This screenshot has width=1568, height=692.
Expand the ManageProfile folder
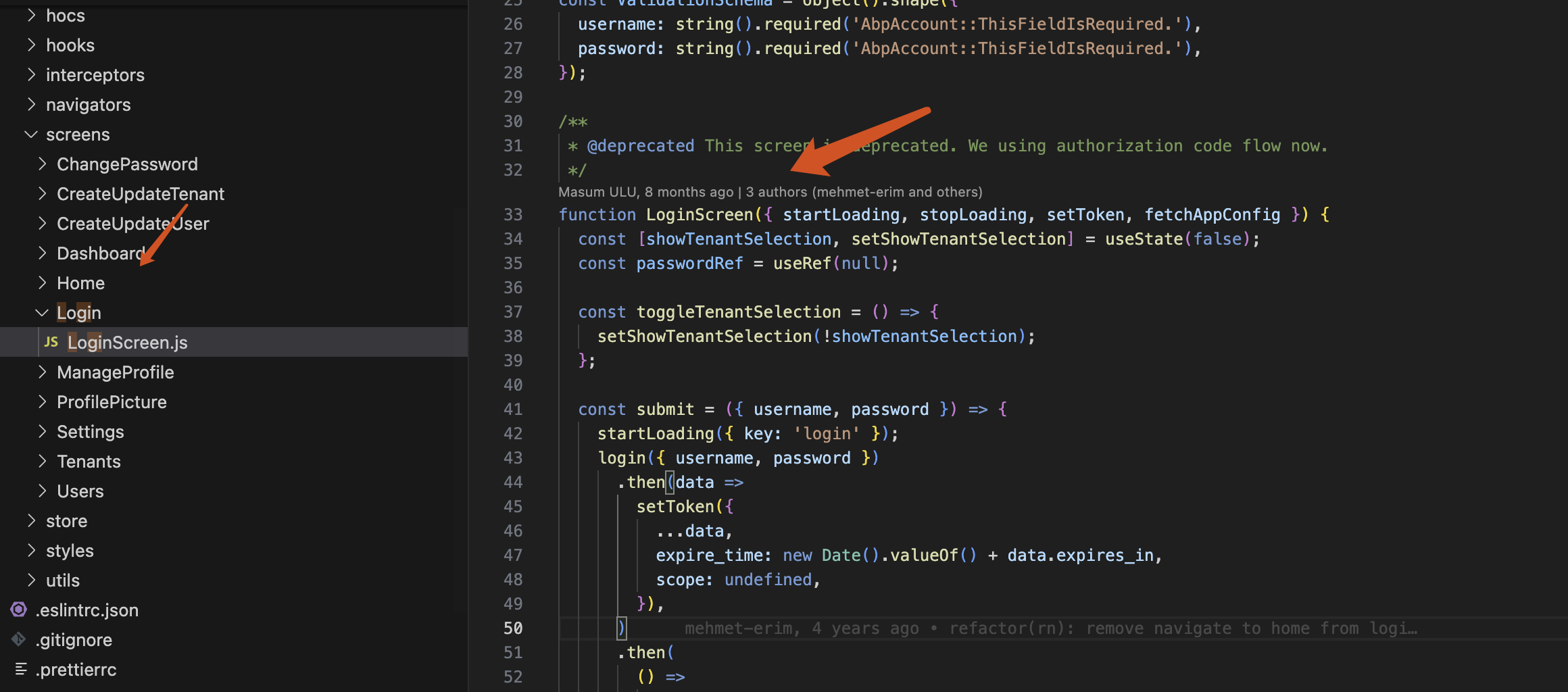click(x=115, y=372)
